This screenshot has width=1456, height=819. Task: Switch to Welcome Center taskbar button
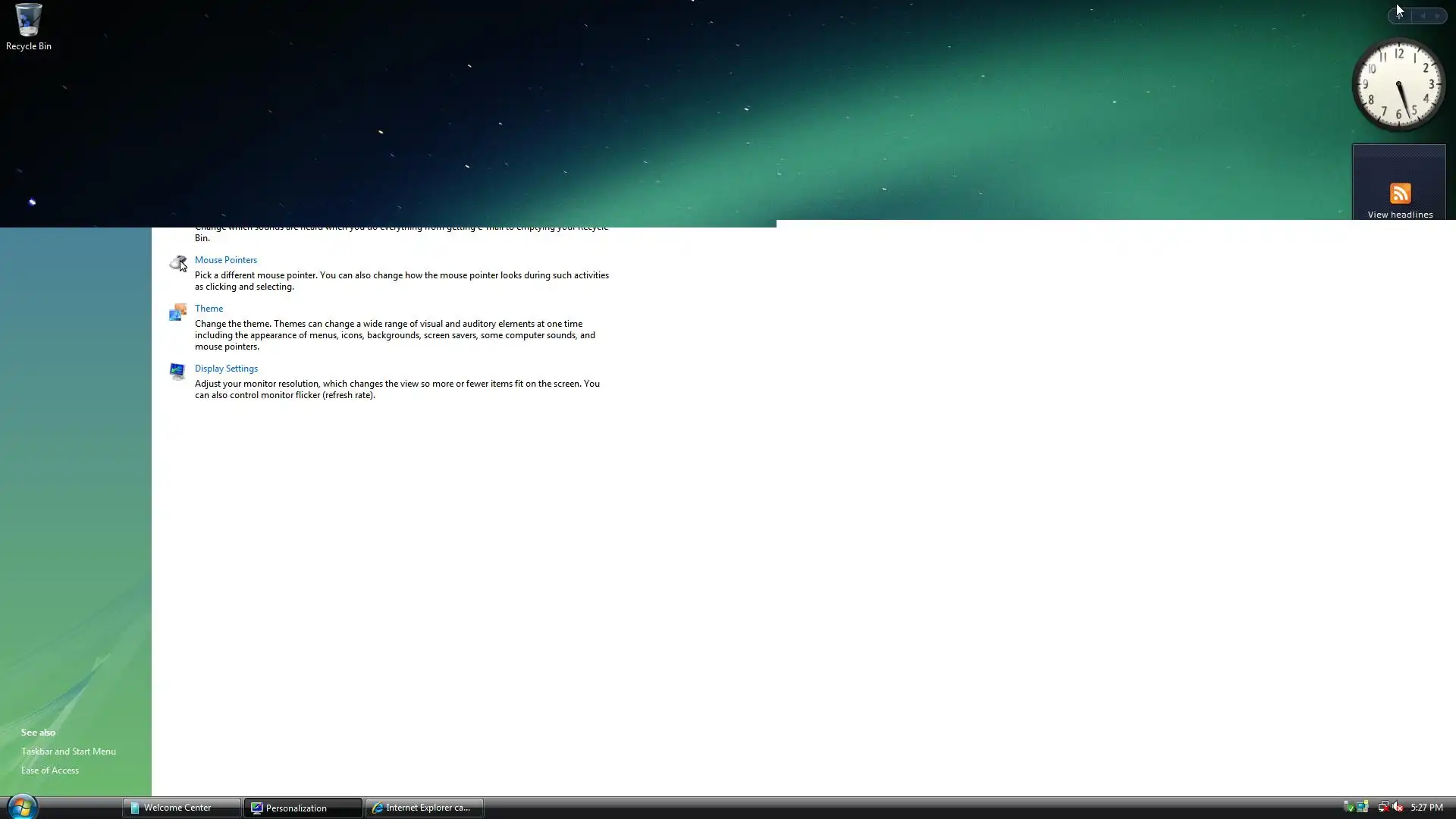click(x=181, y=808)
